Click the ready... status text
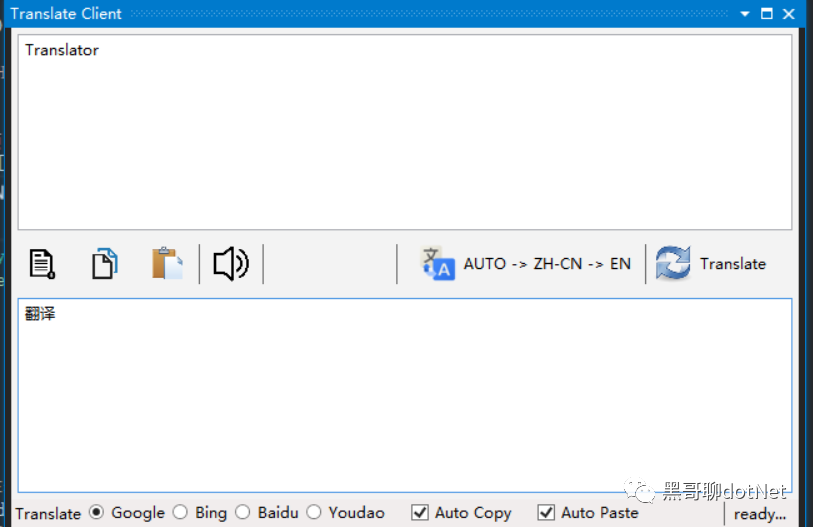813x527 pixels. coord(760,514)
